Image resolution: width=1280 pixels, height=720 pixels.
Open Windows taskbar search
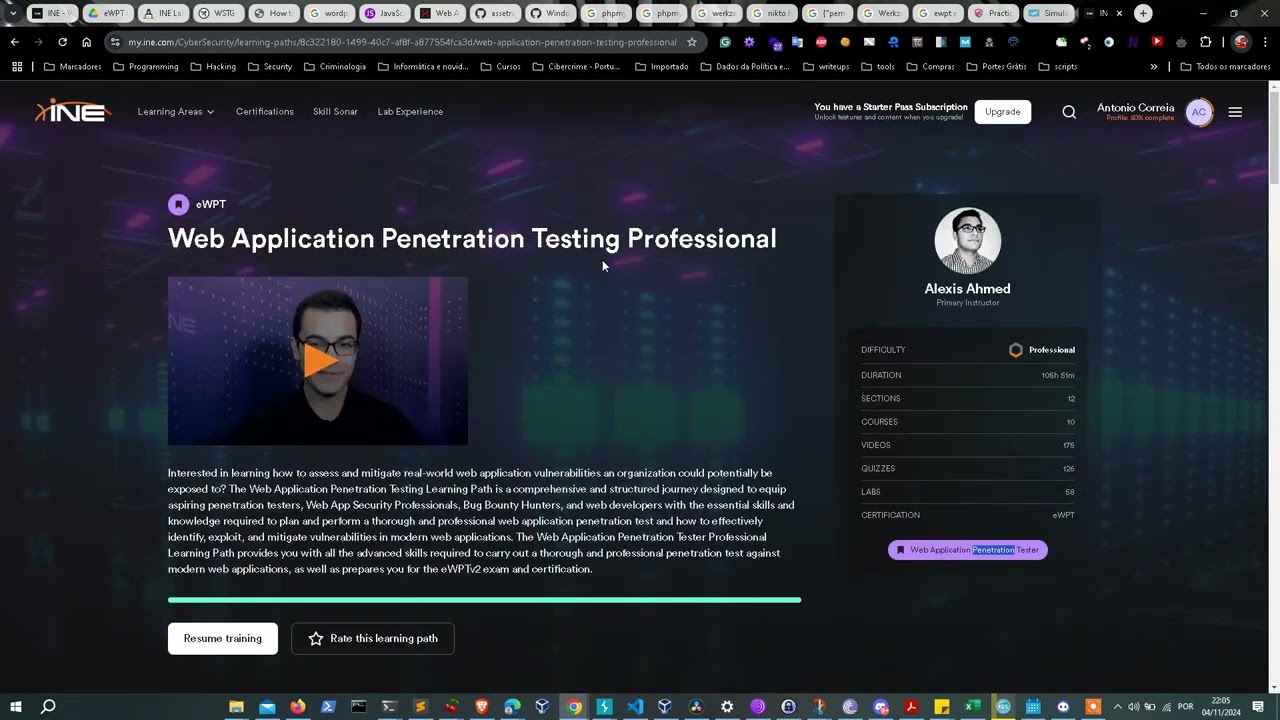pyautogui.click(x=48, y=707)
